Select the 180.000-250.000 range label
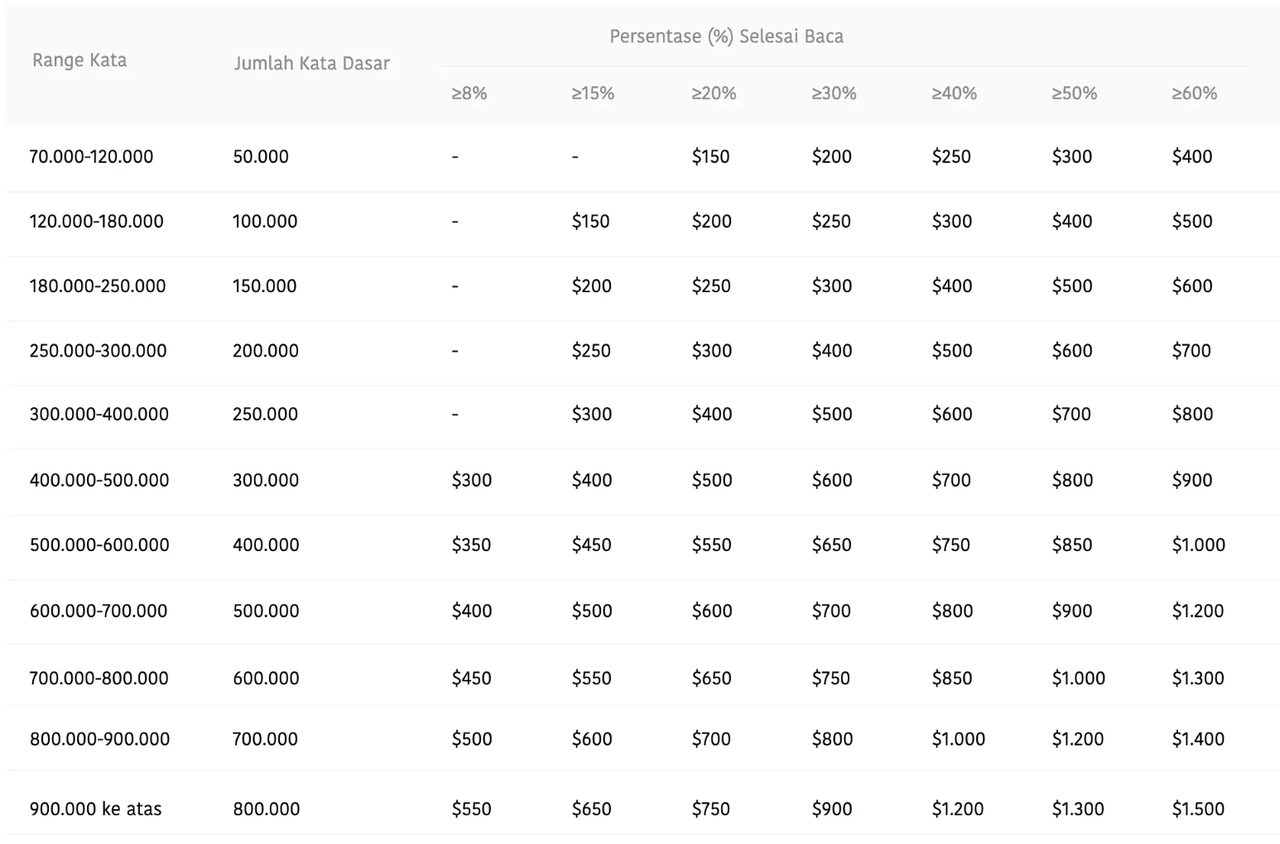1280x844 pixels. (98, 286)
